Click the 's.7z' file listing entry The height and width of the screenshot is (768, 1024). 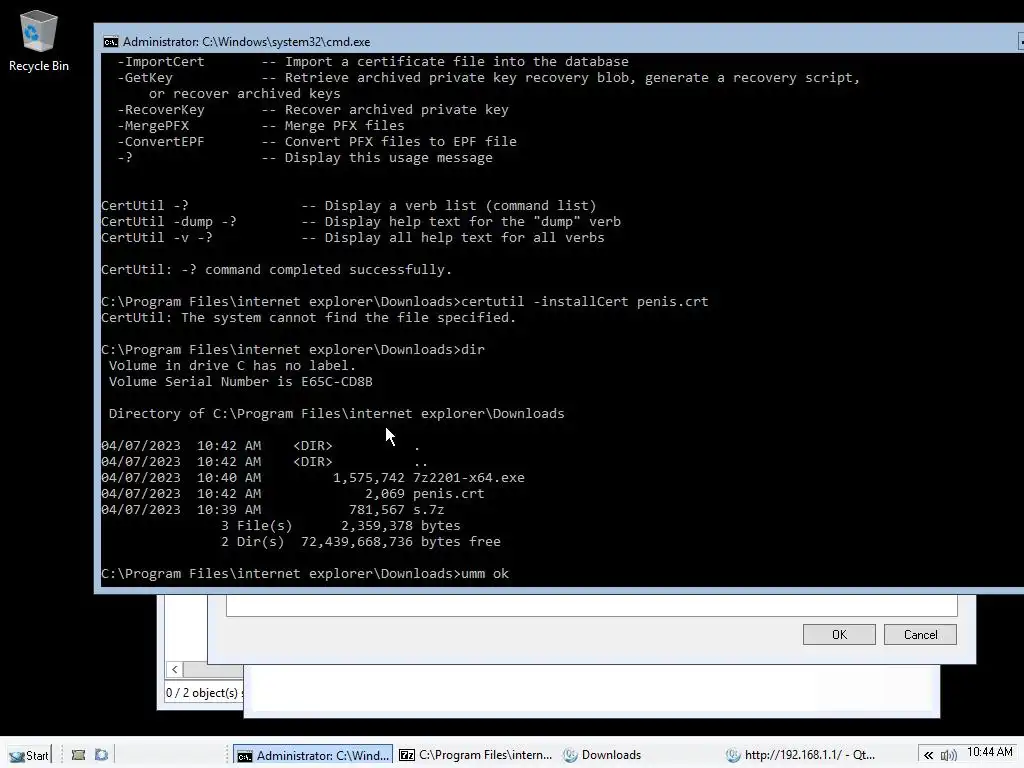pyautogui.click(x=428, y=509)
